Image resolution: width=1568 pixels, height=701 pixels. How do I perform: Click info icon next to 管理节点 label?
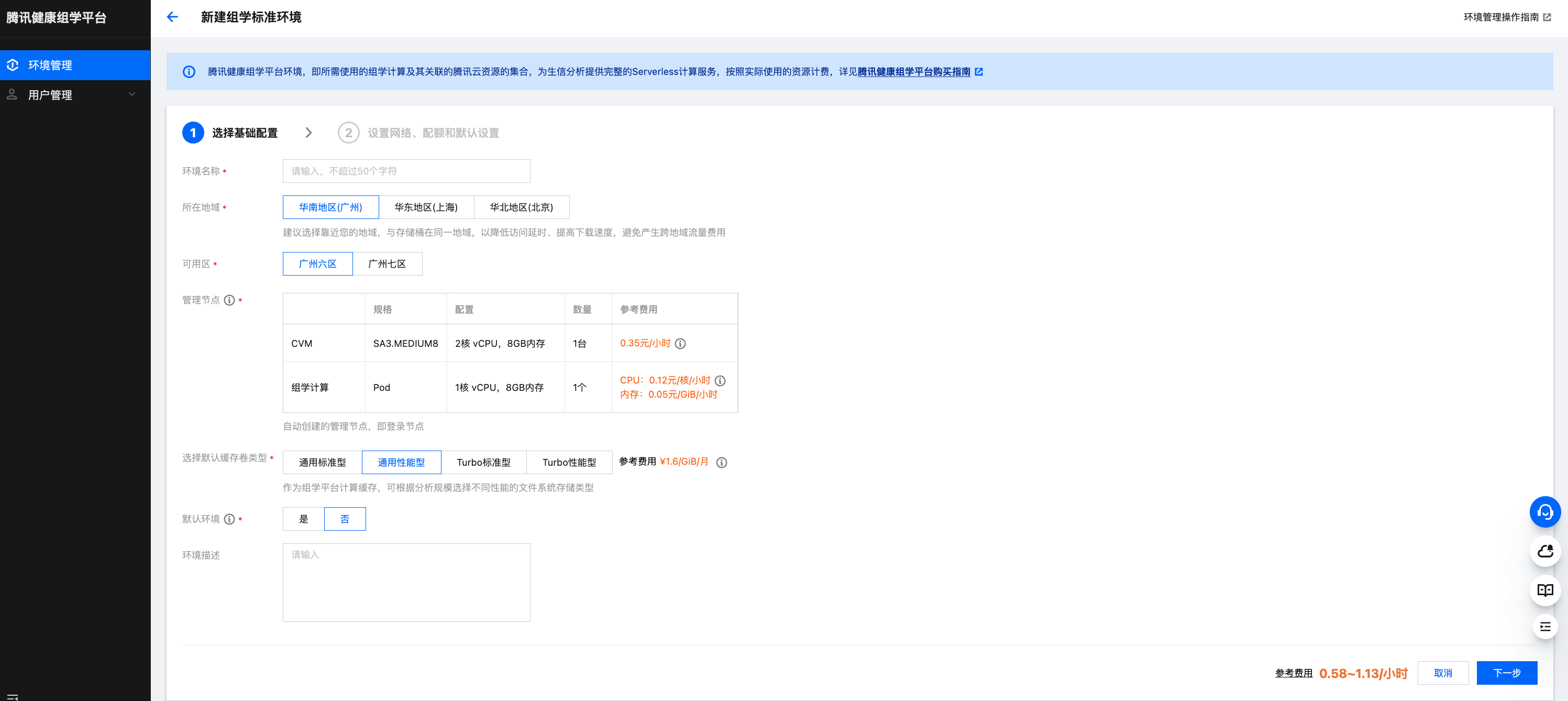[229, 300]
